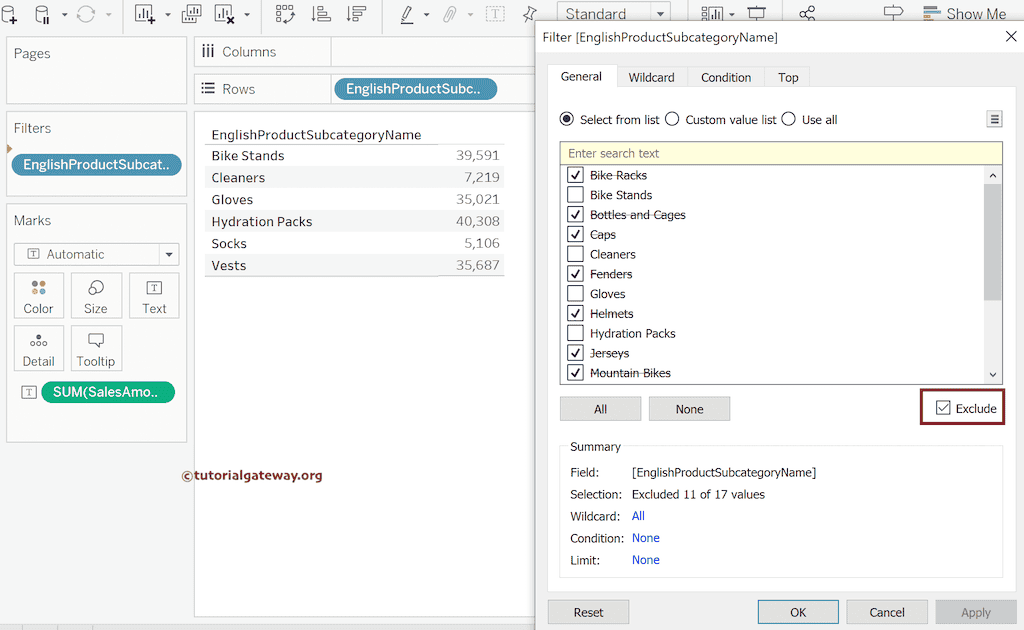The width and height of the screenshot is (1024, 630).
Task: Expand the Clear Sheet dropdown arrow
Action: (x=247, y=14)
